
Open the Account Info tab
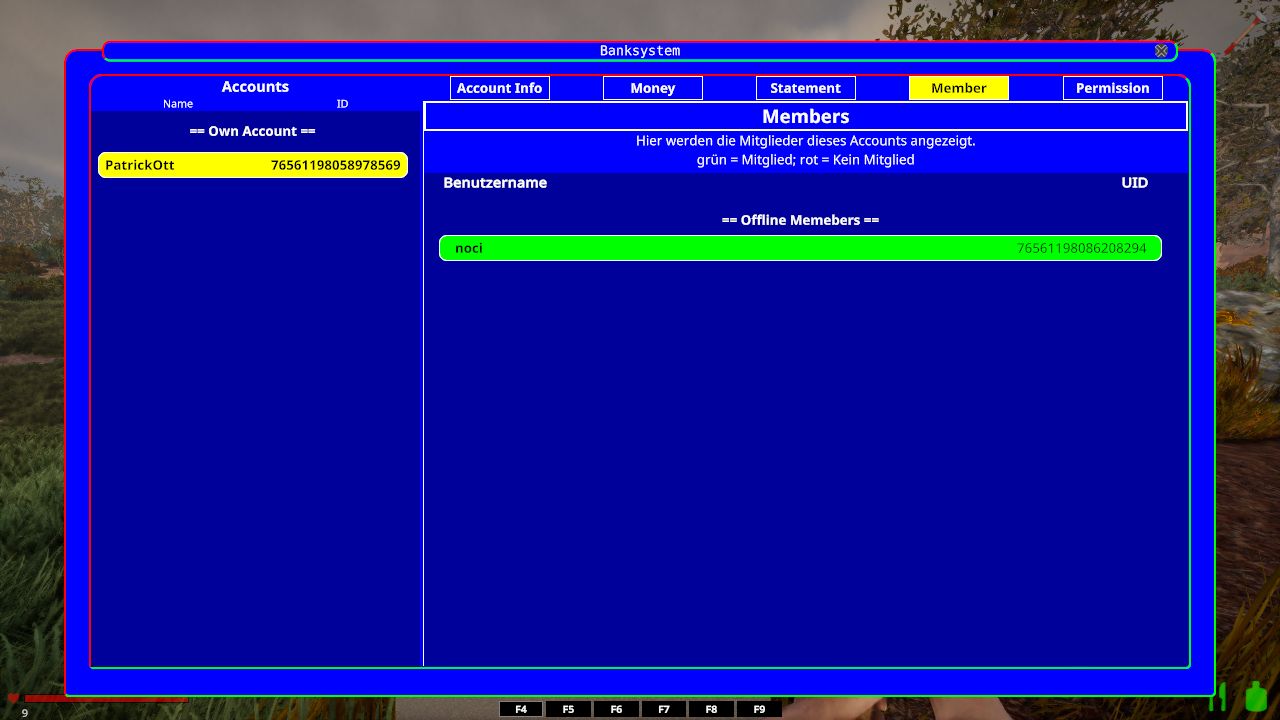coord(499,88)
